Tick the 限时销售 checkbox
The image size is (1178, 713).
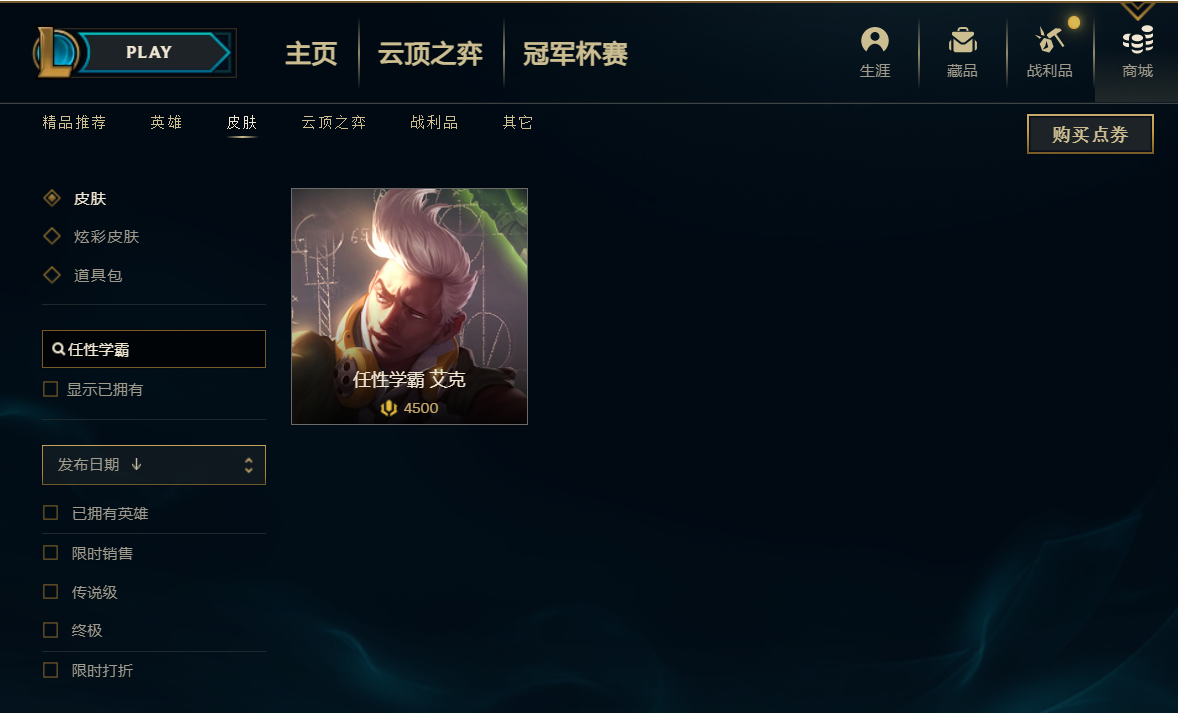pos(50,553)
